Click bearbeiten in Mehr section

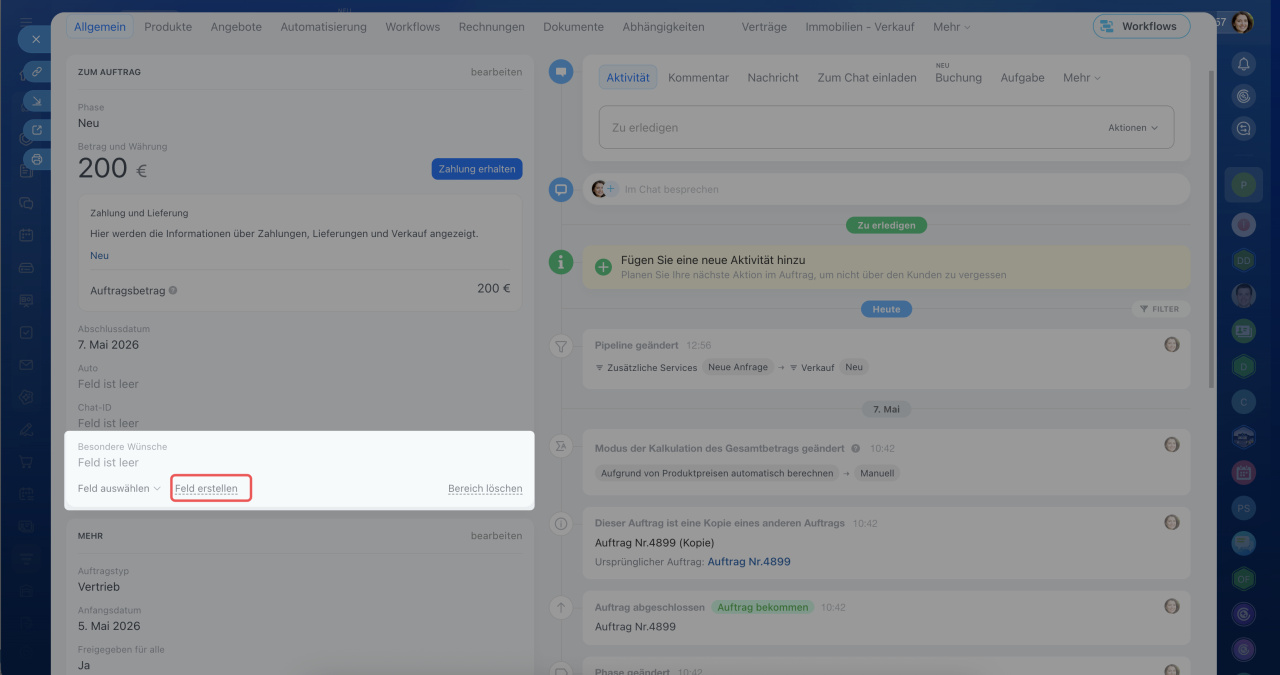tap(496, 536)
